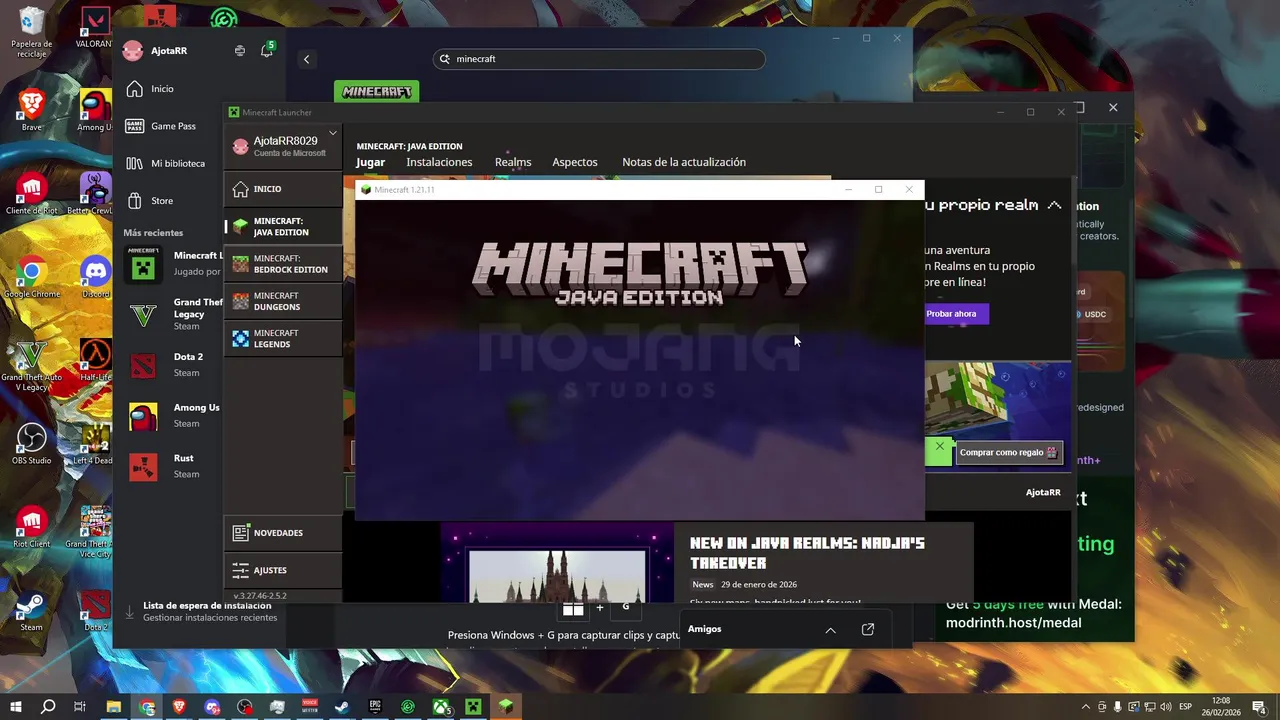The width and height of the screenshot is (1280, 720).
Task: Select Minecraft: Java Edition in launcher sidebar
Action: click(284, 227)
